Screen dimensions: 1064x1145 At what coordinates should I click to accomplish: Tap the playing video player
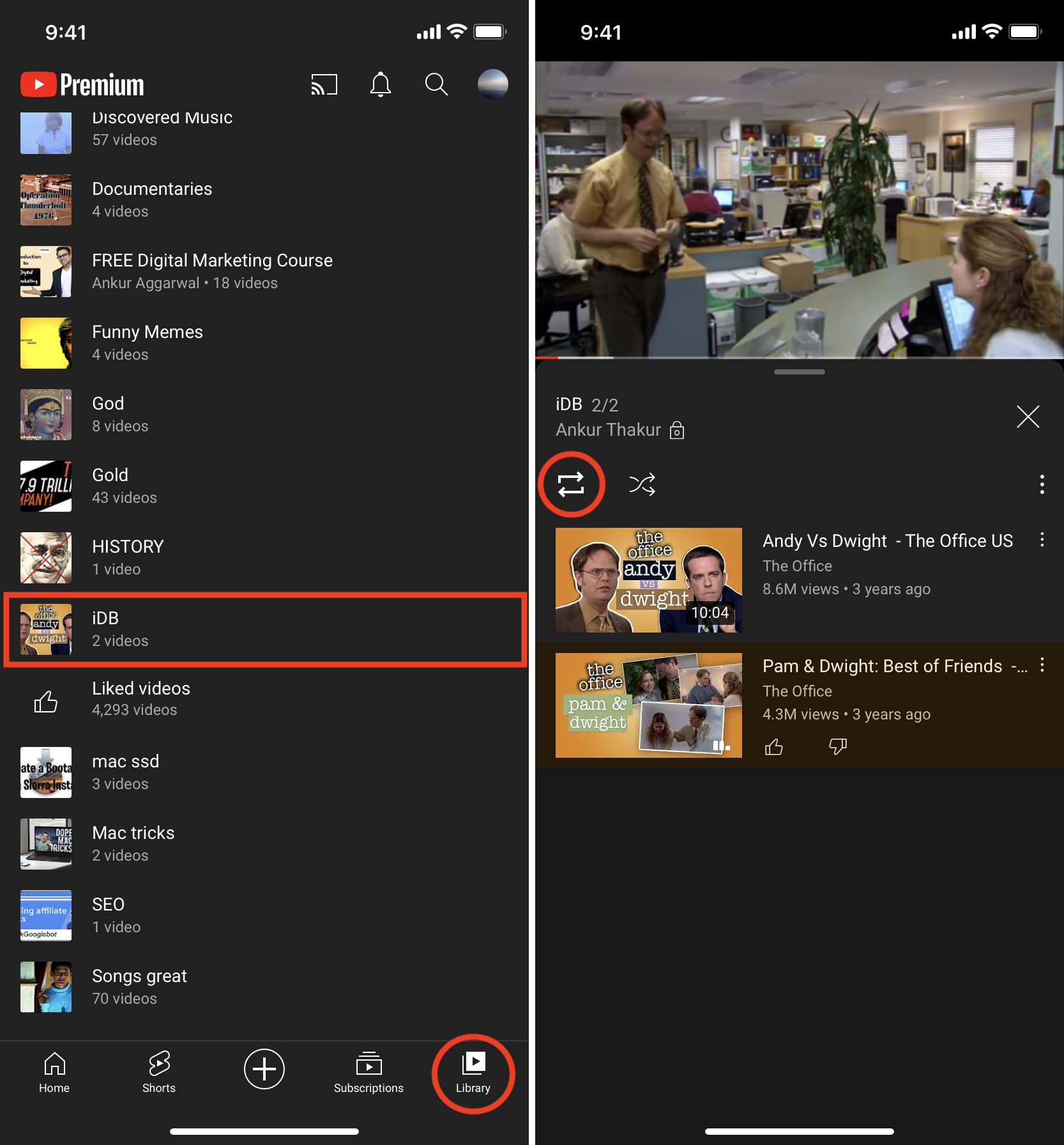click(800, 210)
